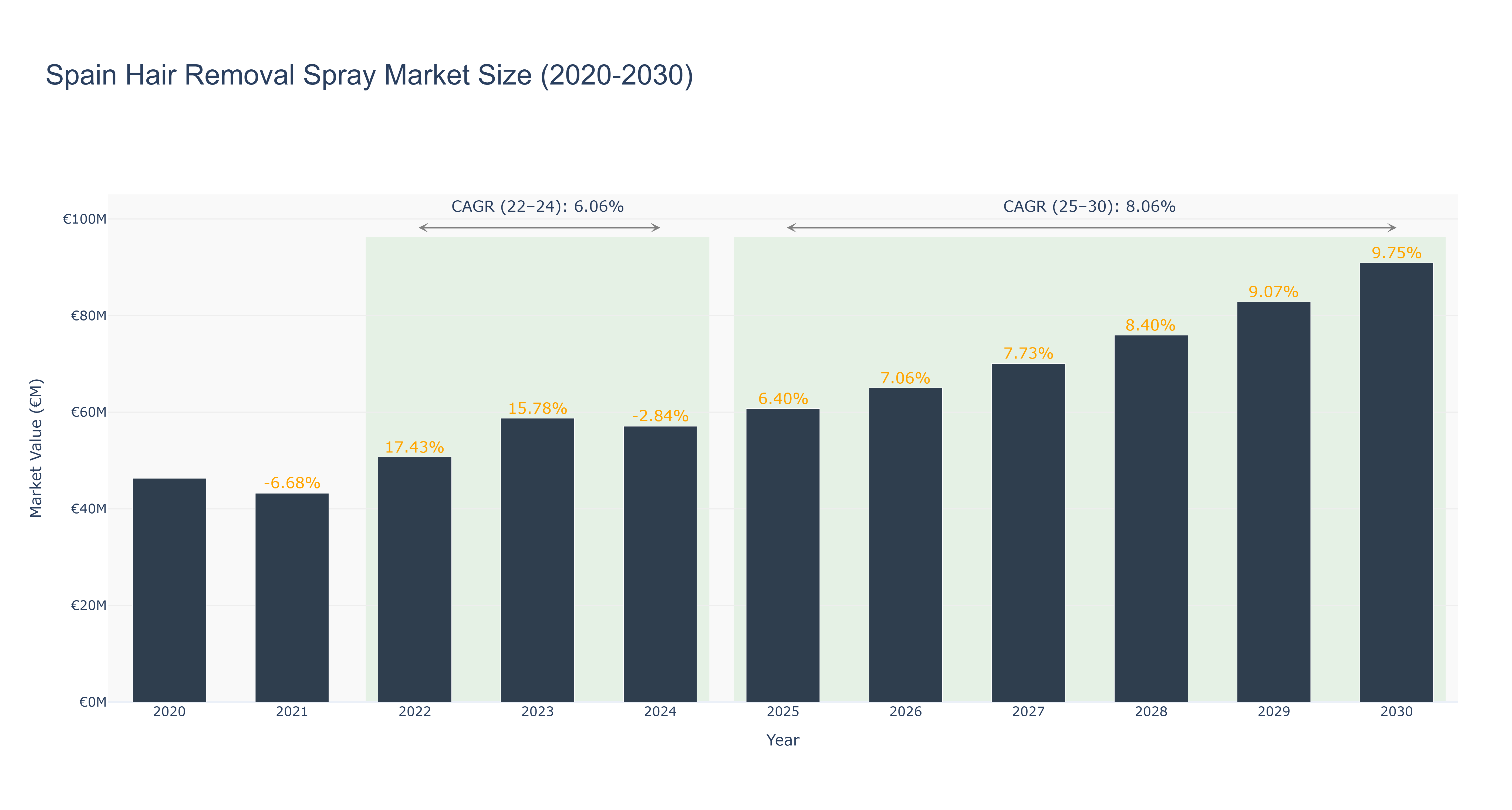Click the €100M y-axis tick label
This screenshot has width=1512, height=810.
[85, 220]
